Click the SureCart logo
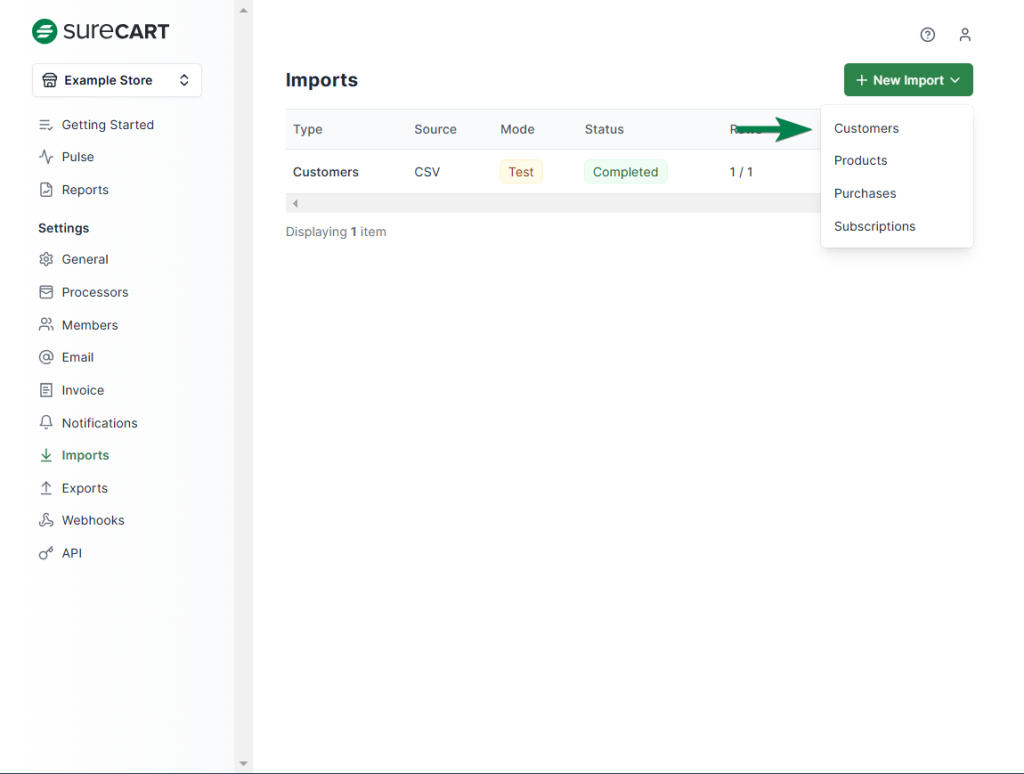 (101, 31)
